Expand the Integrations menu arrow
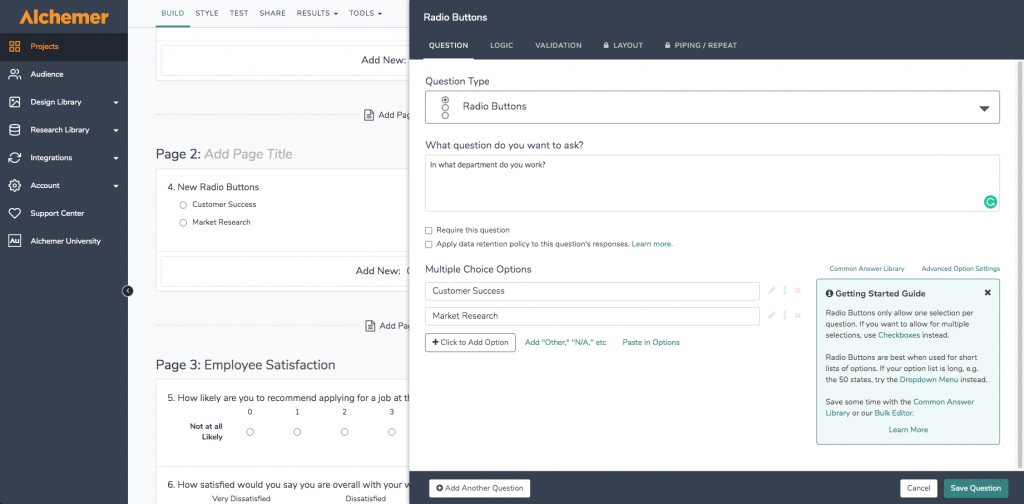 [116, 158]
